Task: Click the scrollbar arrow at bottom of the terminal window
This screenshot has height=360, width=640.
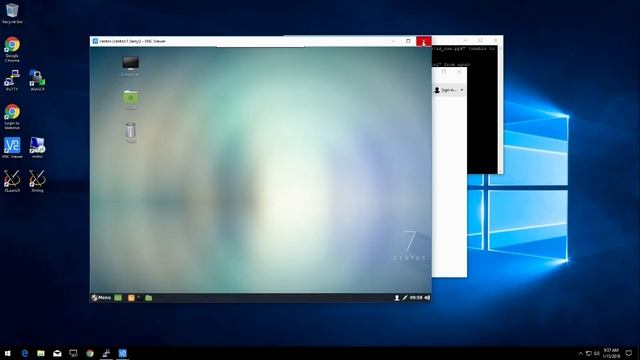Action: tap(500, 171)
